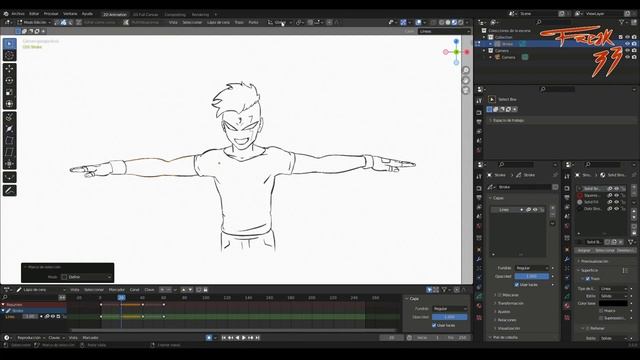This screenshot has height=360, width=640.
Task: Open the Archivo menu
Action: (18, 13)
